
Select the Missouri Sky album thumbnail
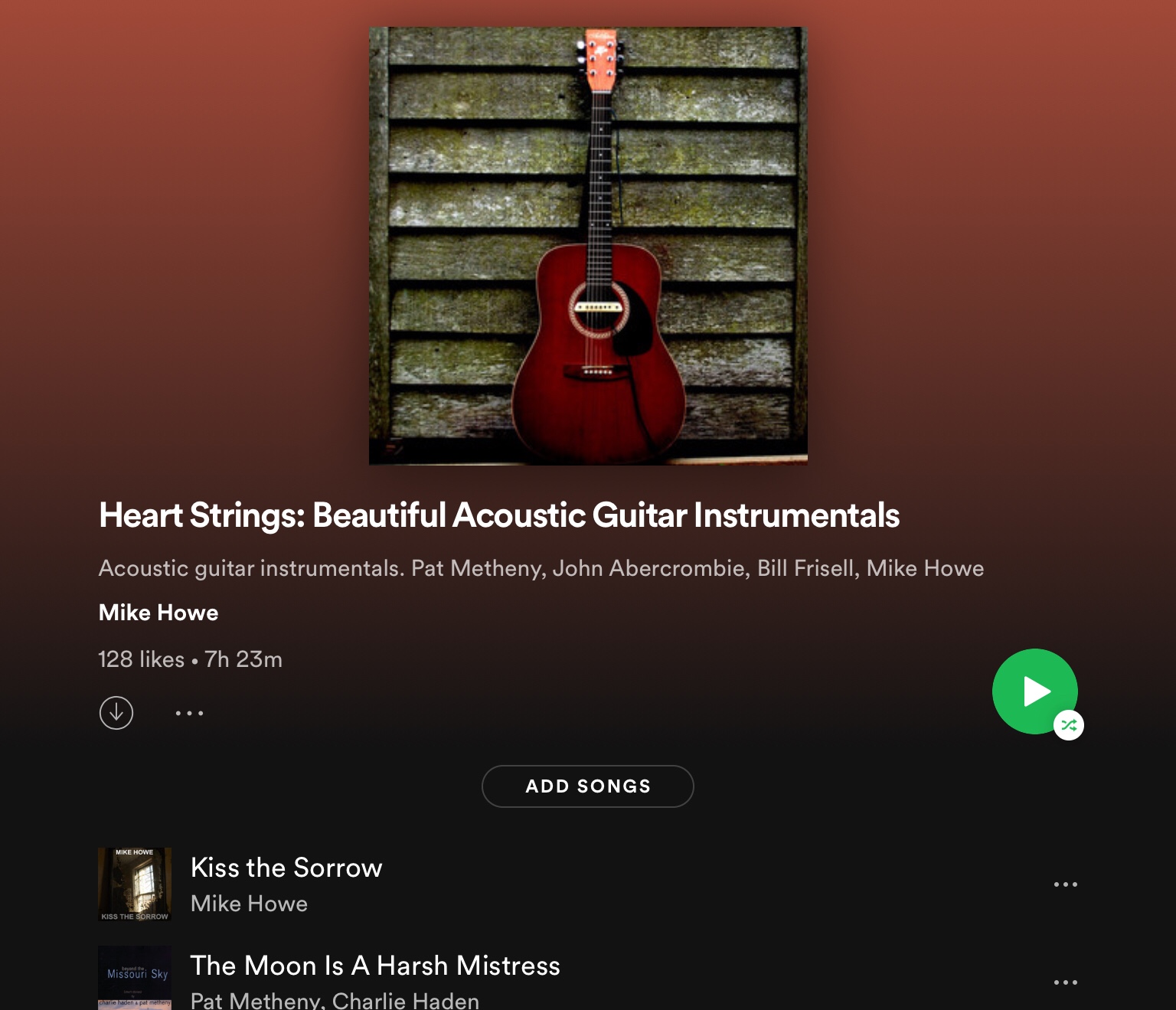click(x=135, y=978)
